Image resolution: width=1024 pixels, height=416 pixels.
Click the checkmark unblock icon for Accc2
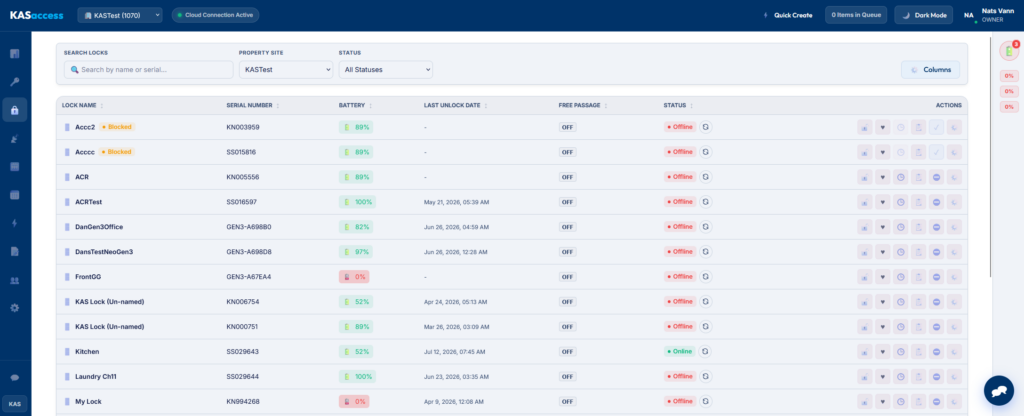click(936, 127)
